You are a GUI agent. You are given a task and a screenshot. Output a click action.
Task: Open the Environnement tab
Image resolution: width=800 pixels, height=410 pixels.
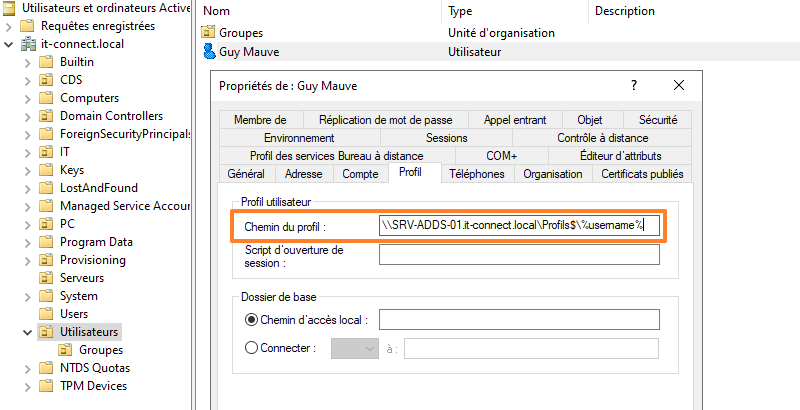[299, 138]
